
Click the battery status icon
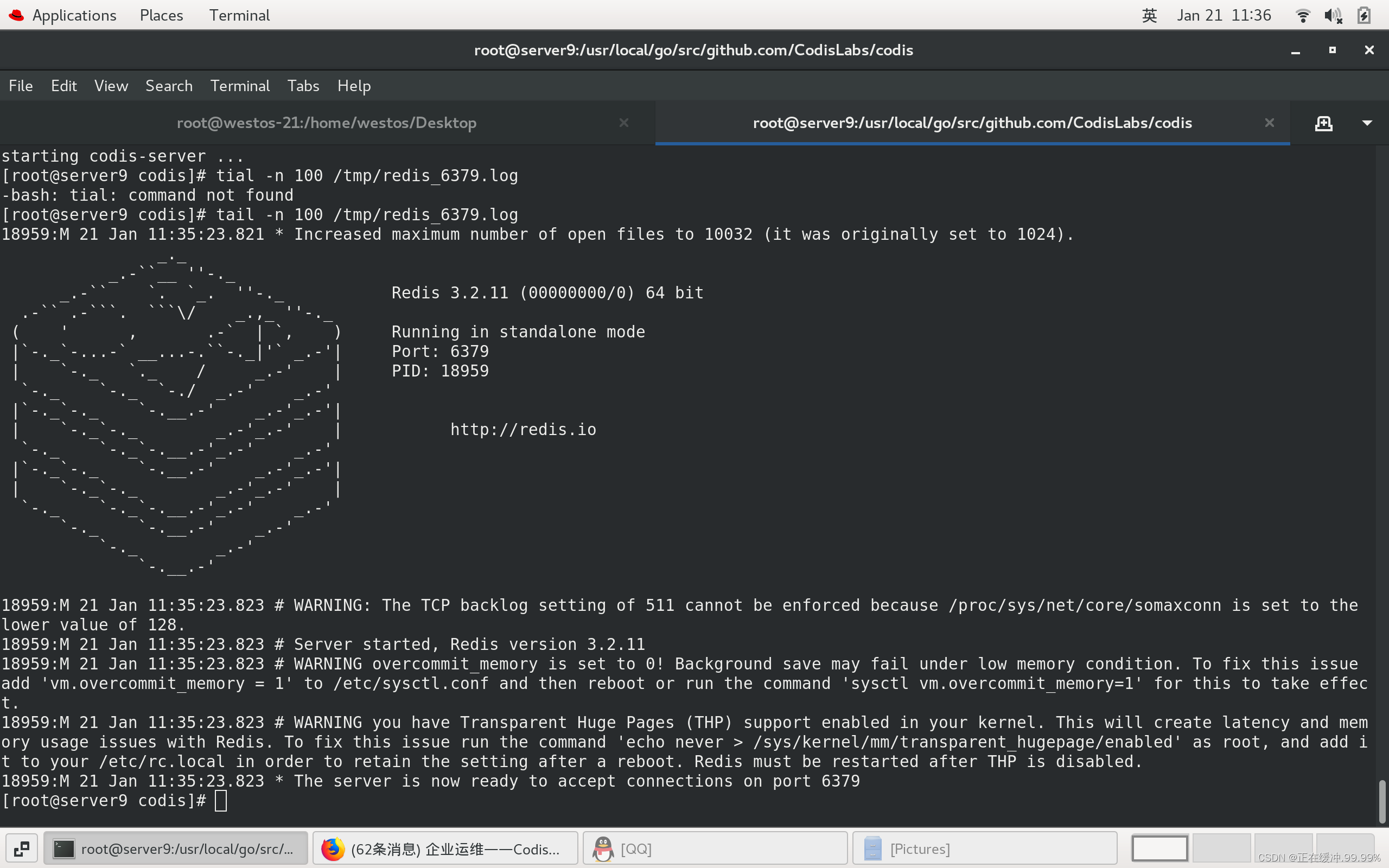[1365, 15]
